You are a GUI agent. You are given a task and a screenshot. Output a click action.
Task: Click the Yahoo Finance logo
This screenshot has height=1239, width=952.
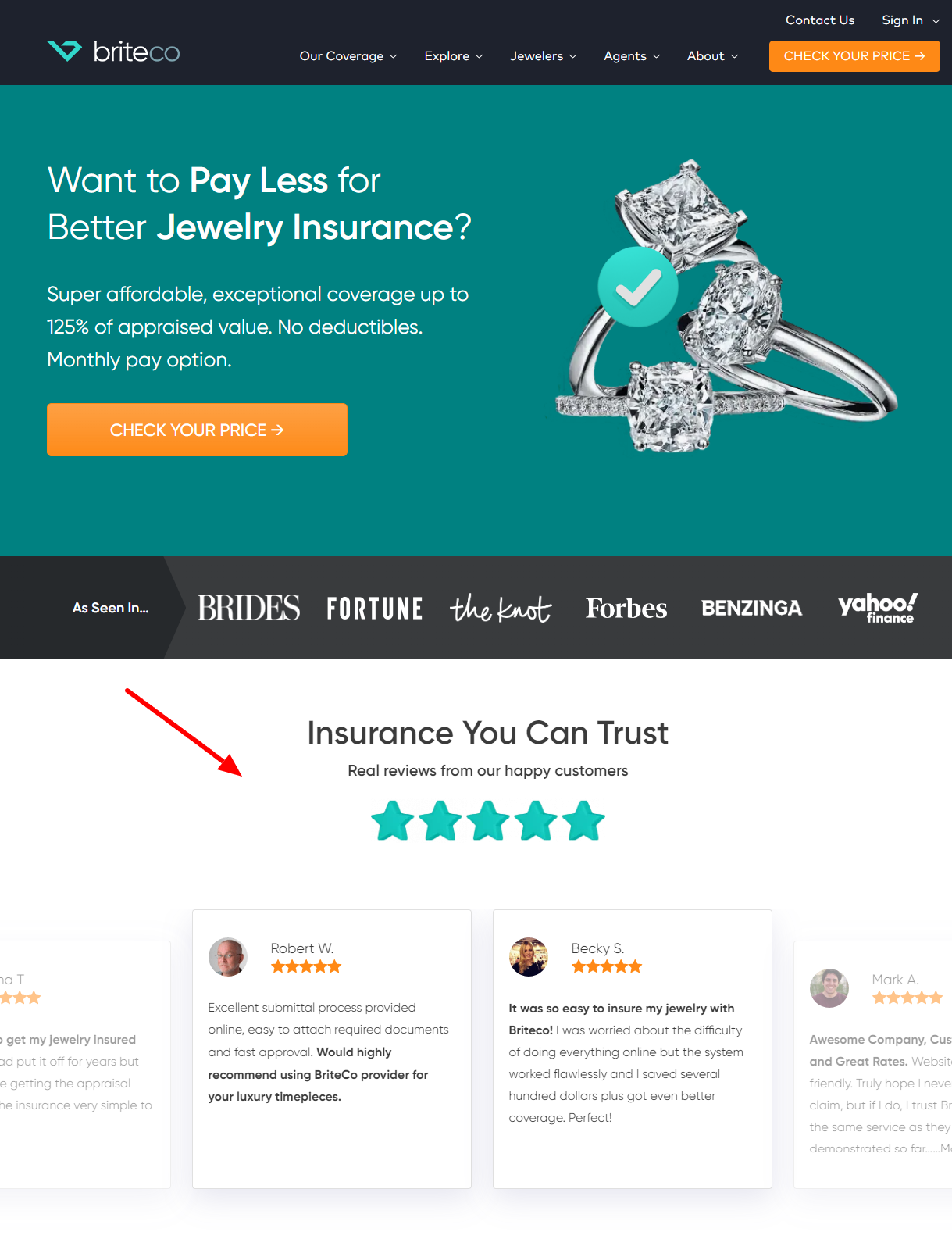coord(878,608)
